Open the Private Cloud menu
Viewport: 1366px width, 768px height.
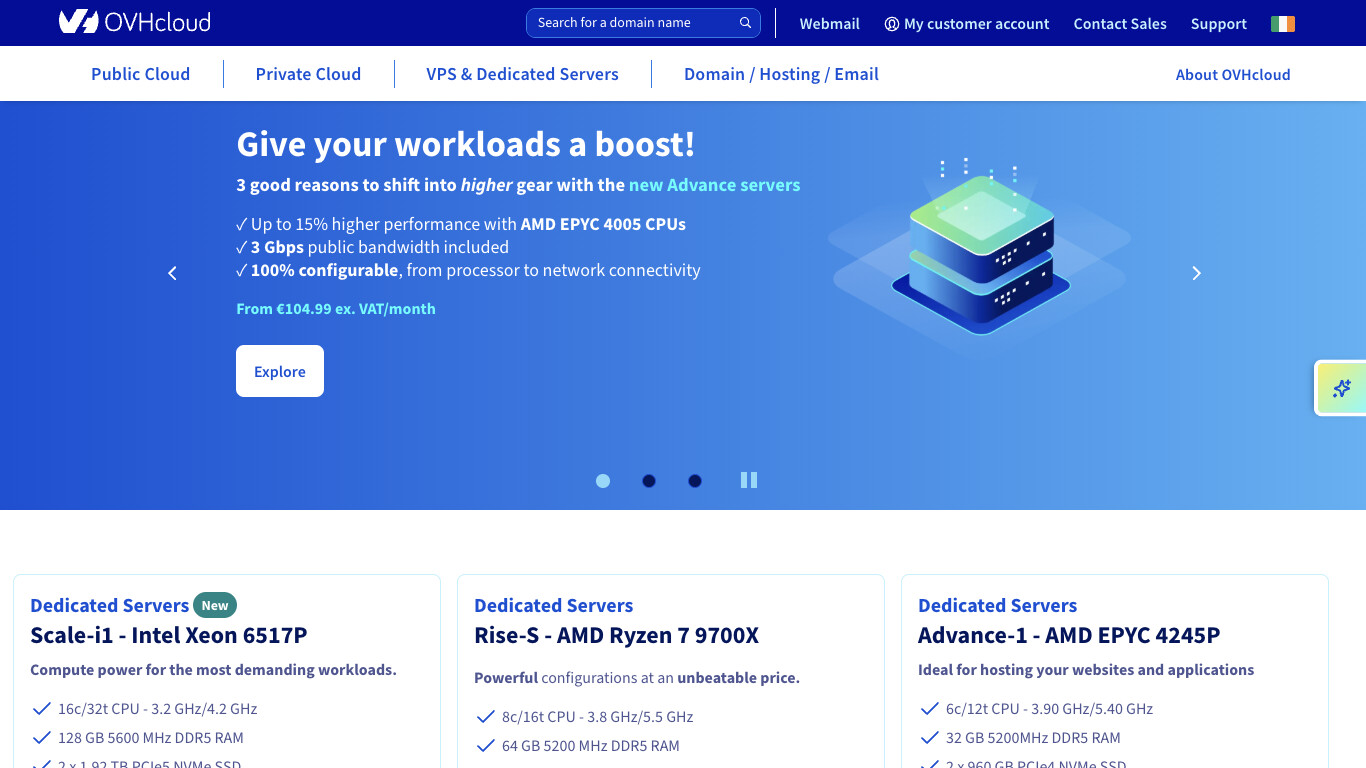click(x=308, y=74)
